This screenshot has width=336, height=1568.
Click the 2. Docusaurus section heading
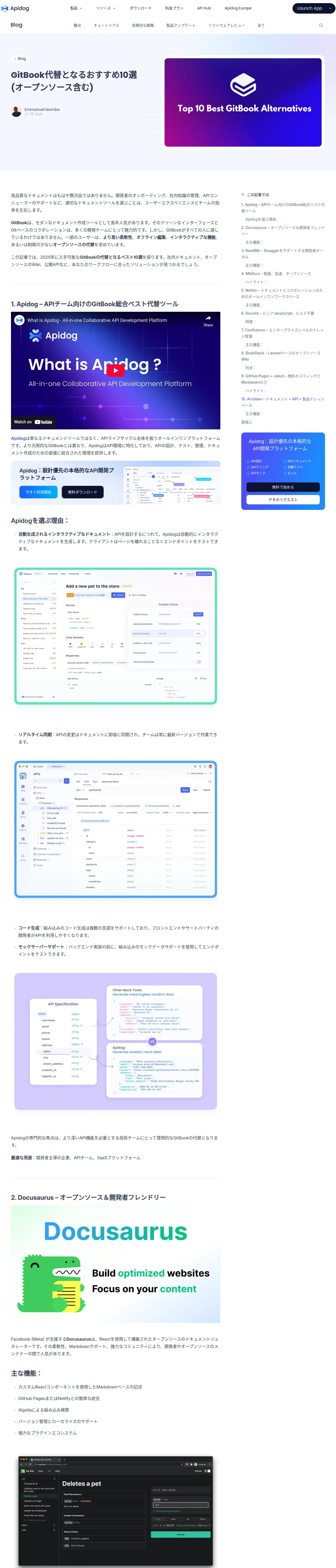[88, 1197]
